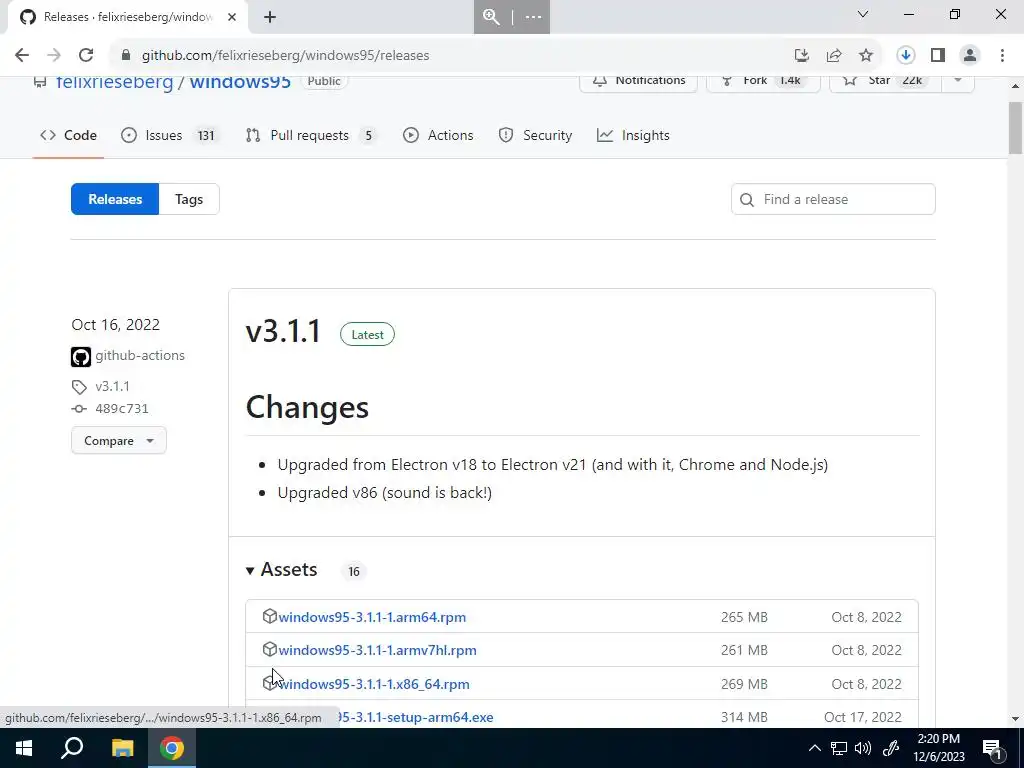Go back to the previous page
The width and height of the screenshot is (1024, 768).
pyautogui.click(x=22, y=56)
